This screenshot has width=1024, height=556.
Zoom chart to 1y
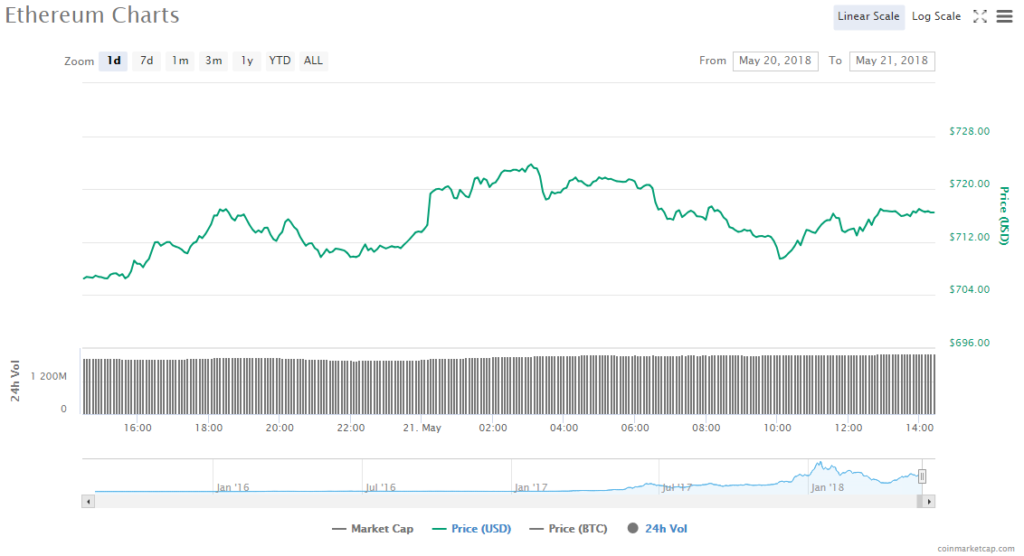[x=246, y=61]
